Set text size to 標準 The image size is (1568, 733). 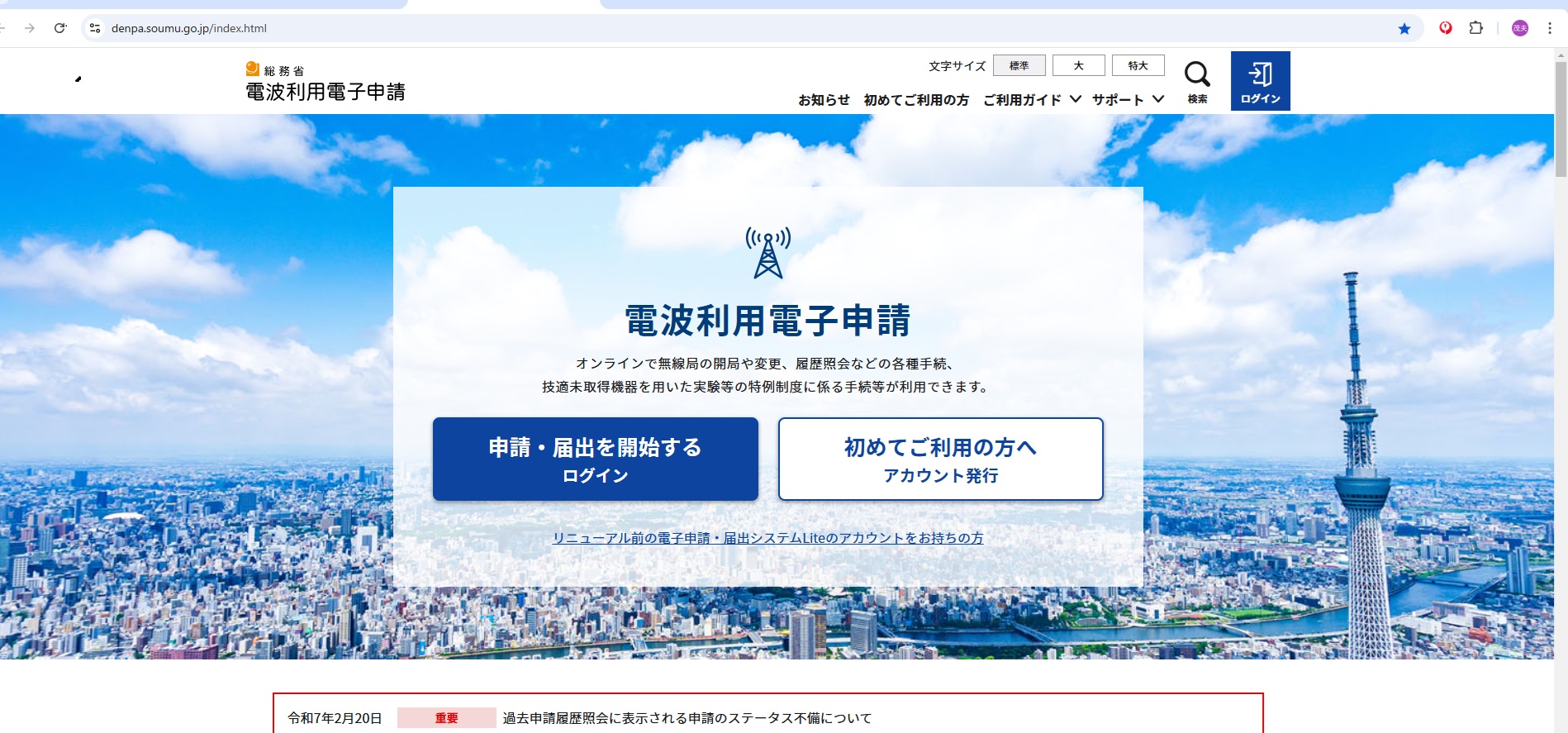click(1019, 65)
